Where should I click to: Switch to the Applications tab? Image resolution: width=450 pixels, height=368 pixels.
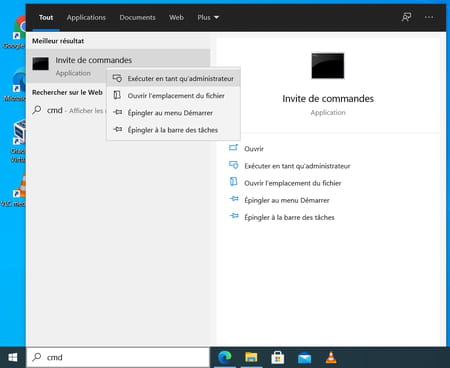(x=86, y=17)
